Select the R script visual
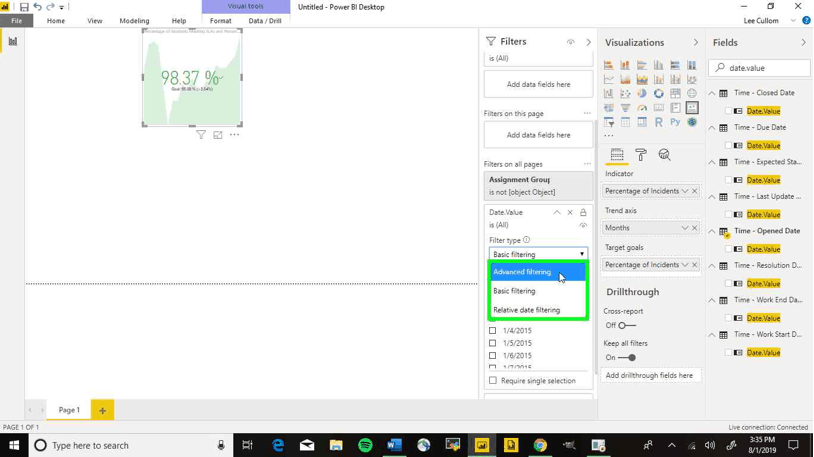The height and width of the screenshot is (457, 814). [x=659, y=122]
